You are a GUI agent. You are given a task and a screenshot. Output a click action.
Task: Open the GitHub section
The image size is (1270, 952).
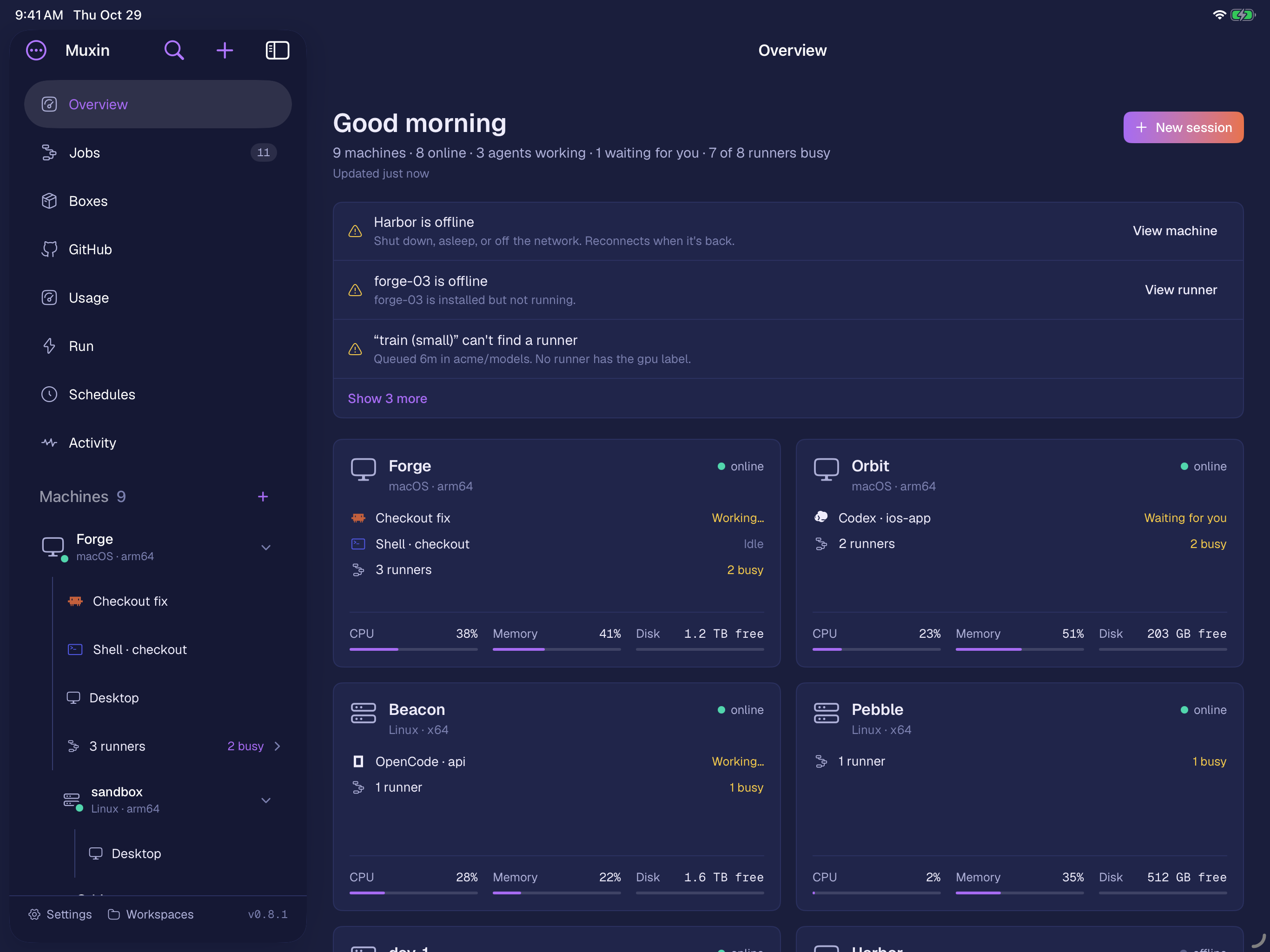tap(158, 249)
